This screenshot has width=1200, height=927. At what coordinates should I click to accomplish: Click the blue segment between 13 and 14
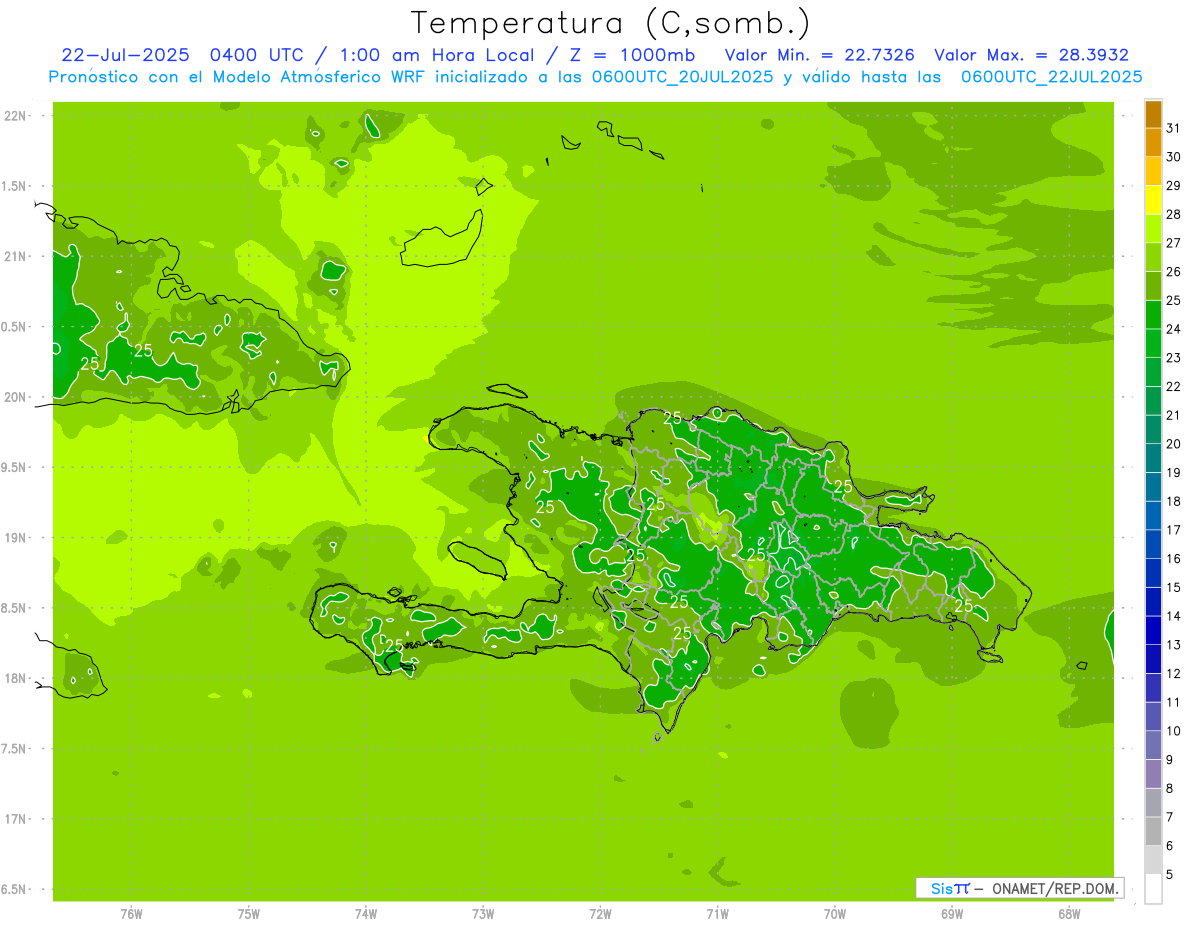tap(1154, 631)
